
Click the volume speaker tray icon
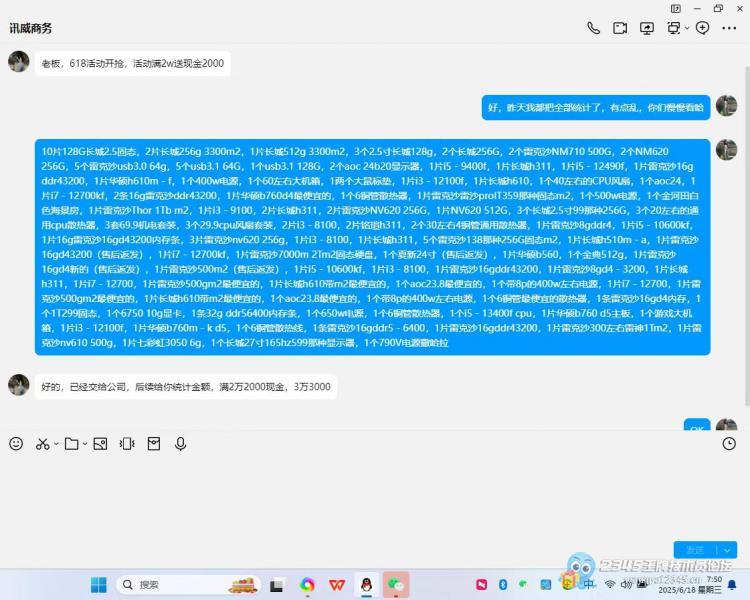(626, 584)
